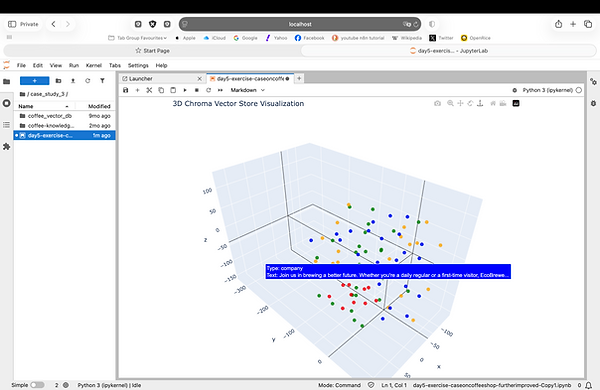Viewport: 600px width, 390px height.
Task: Open the Markdown cell type dropdown
Action: click(x=247, y=90)
